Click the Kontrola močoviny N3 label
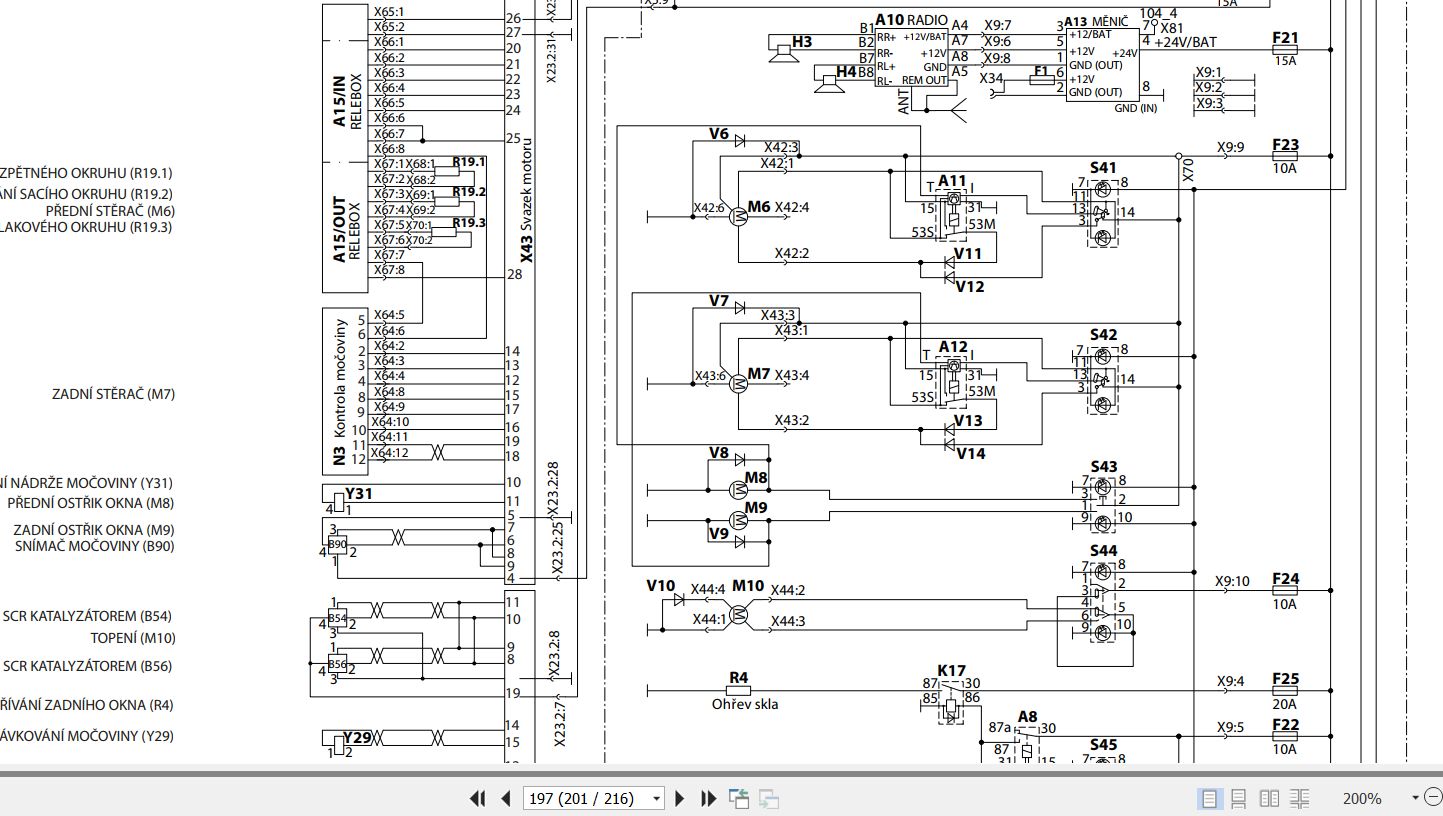 tap(339, 393)
